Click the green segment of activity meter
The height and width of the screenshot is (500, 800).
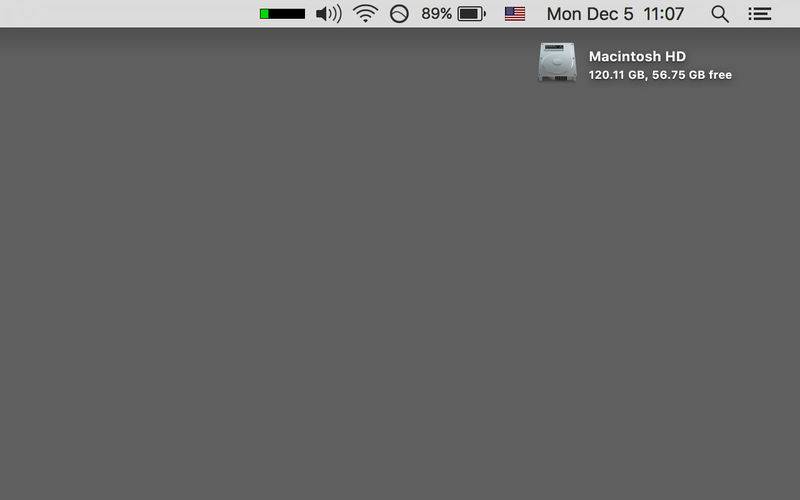264,14
